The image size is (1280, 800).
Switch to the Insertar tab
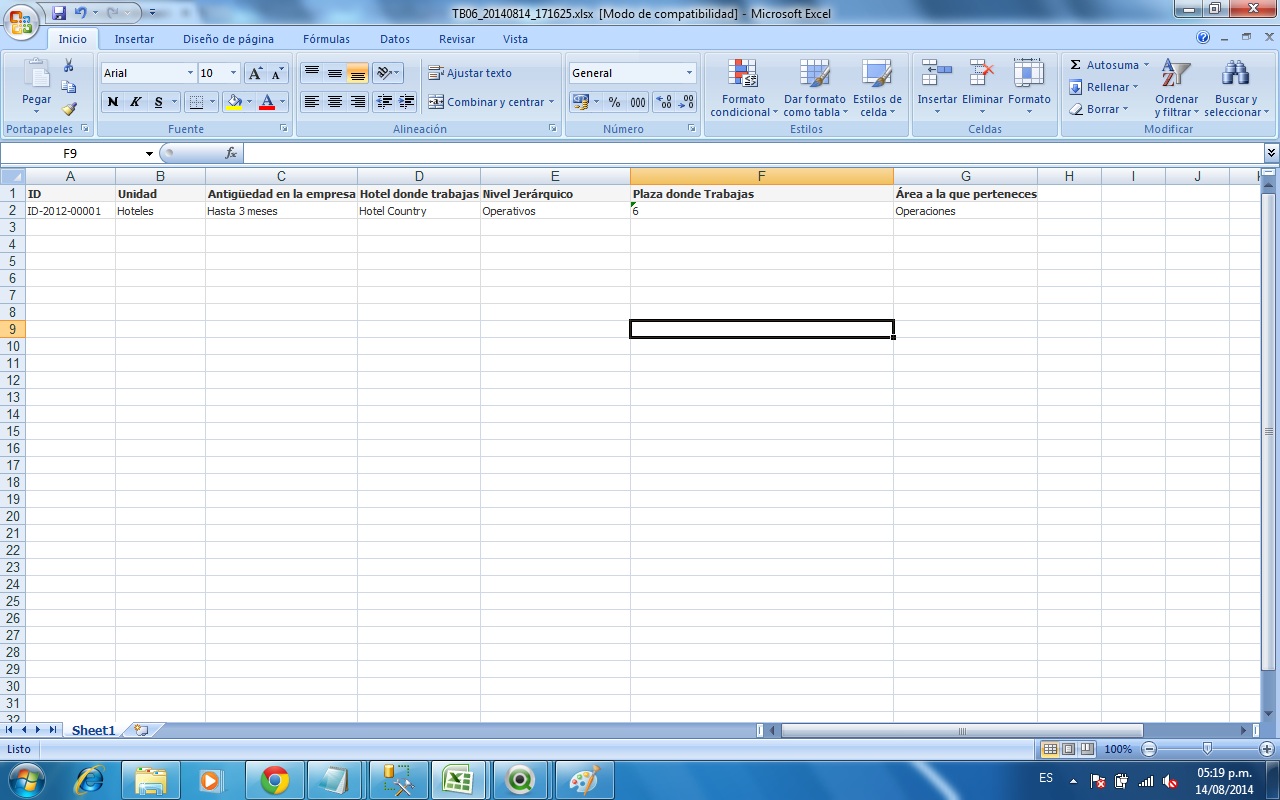[134, 39]
